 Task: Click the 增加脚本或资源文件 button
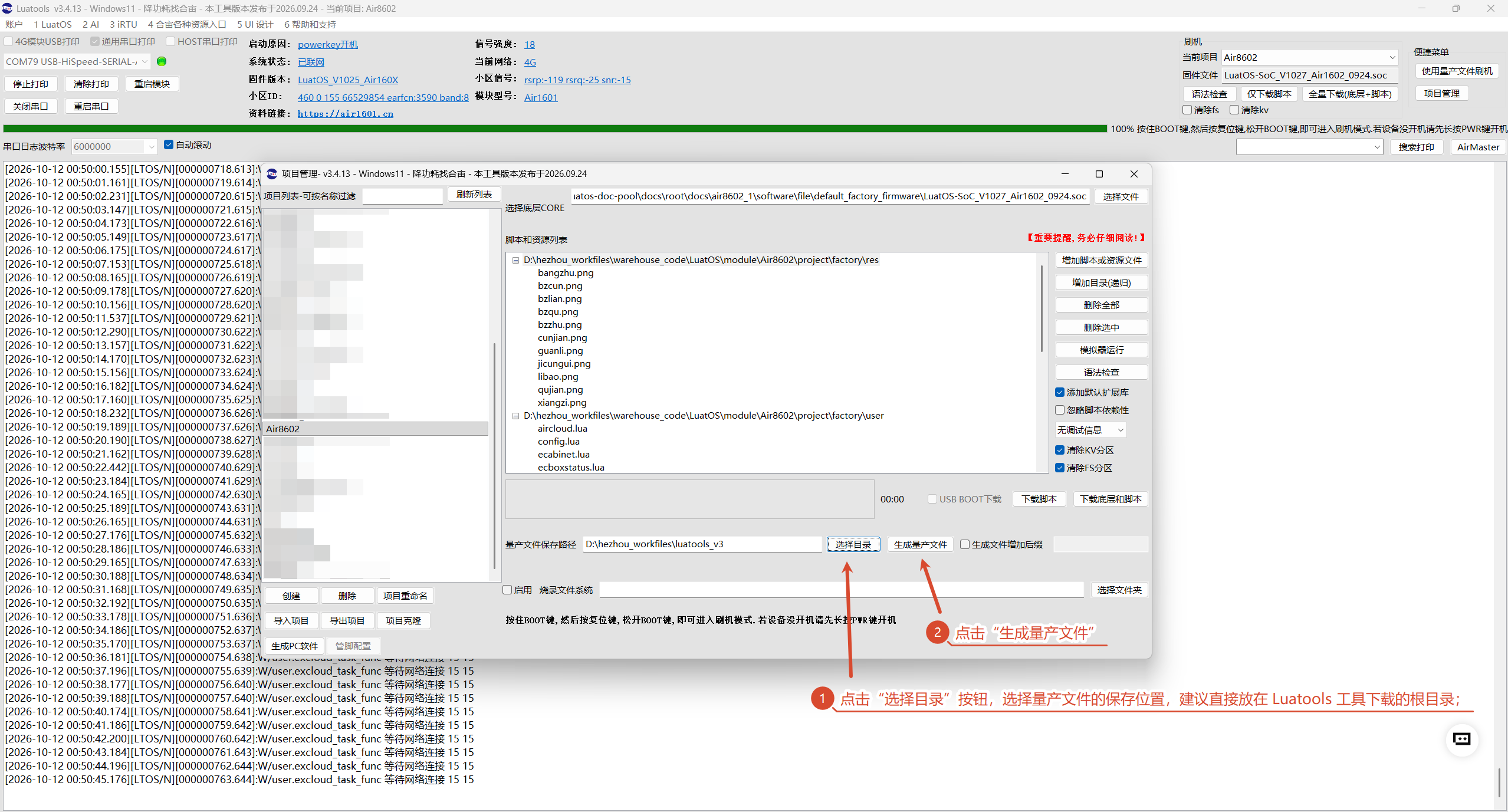point(1101,260)
